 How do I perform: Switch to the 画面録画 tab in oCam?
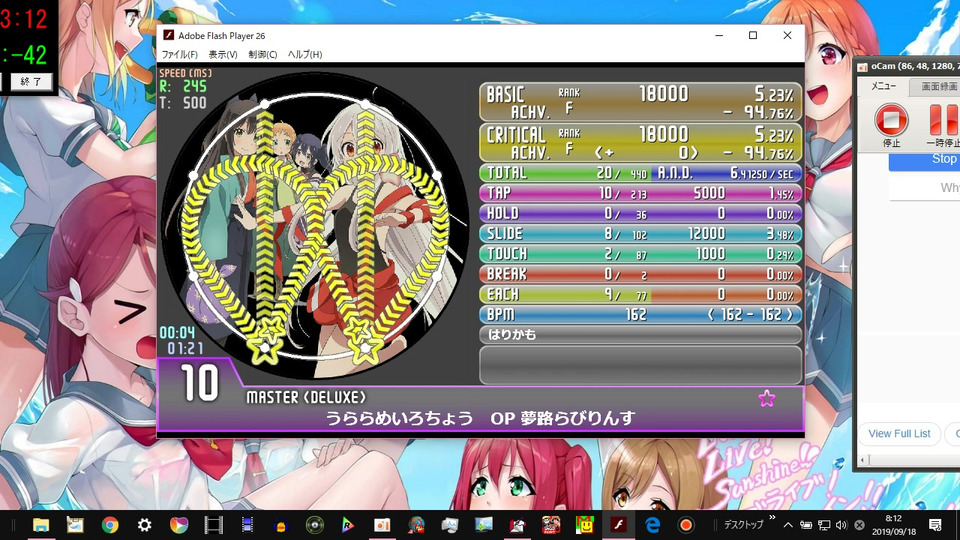(x=936, y=86)
